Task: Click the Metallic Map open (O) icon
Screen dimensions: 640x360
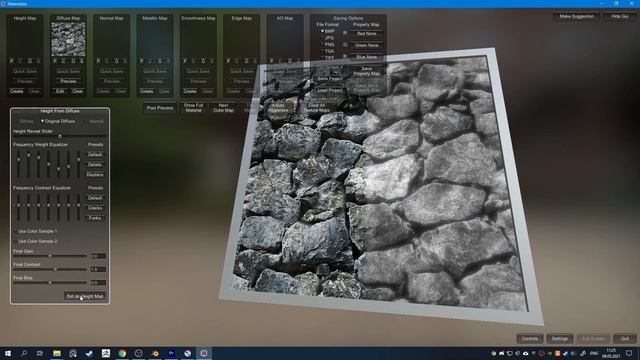Action: click(160, 61)
